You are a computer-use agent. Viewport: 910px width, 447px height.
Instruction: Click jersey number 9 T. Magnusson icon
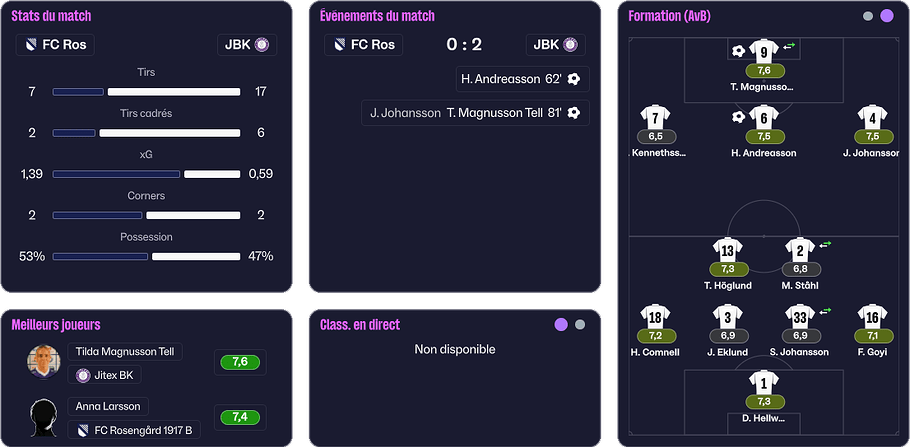(764, 52)
